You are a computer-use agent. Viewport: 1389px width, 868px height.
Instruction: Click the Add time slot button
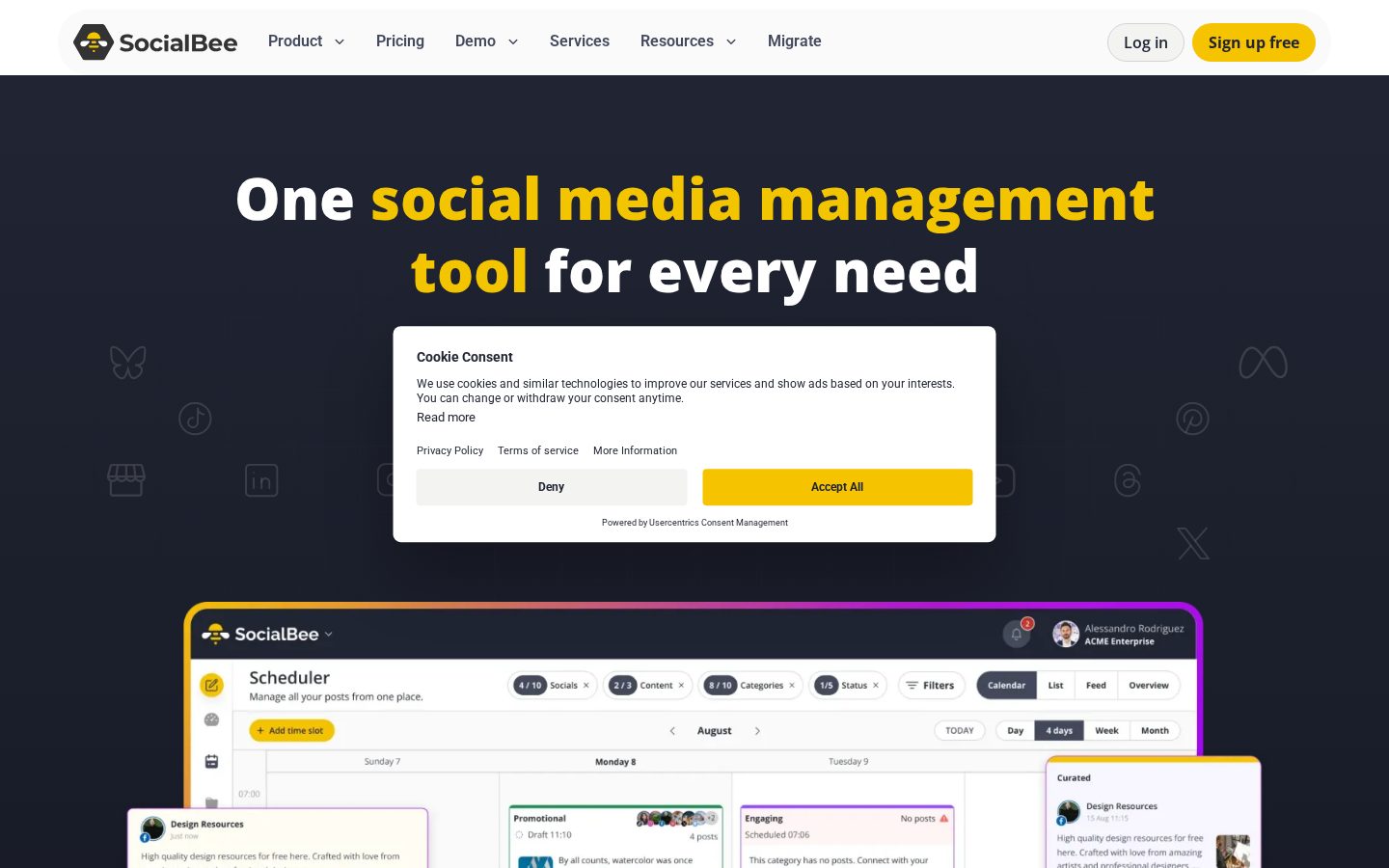pos(292,731)
